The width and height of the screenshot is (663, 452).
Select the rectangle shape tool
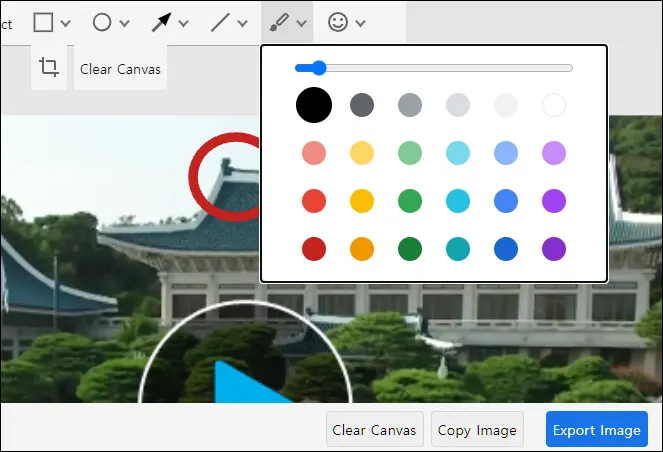tap(43, 22)
